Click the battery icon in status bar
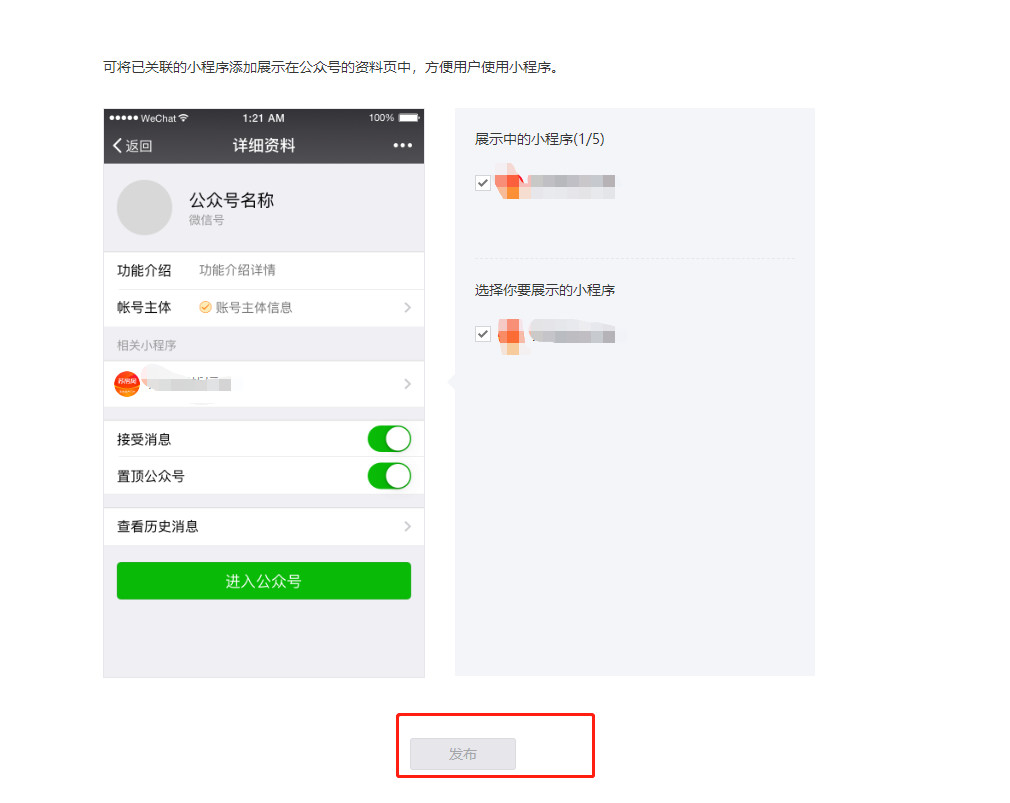Viewport: 1010px width, 803px height. 410,118
